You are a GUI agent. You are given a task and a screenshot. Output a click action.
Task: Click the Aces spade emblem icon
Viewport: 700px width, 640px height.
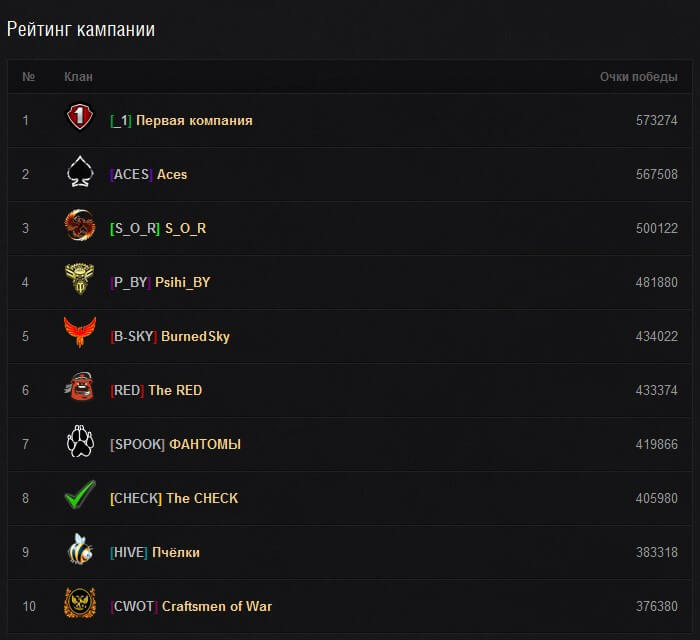tap(80, 173)
